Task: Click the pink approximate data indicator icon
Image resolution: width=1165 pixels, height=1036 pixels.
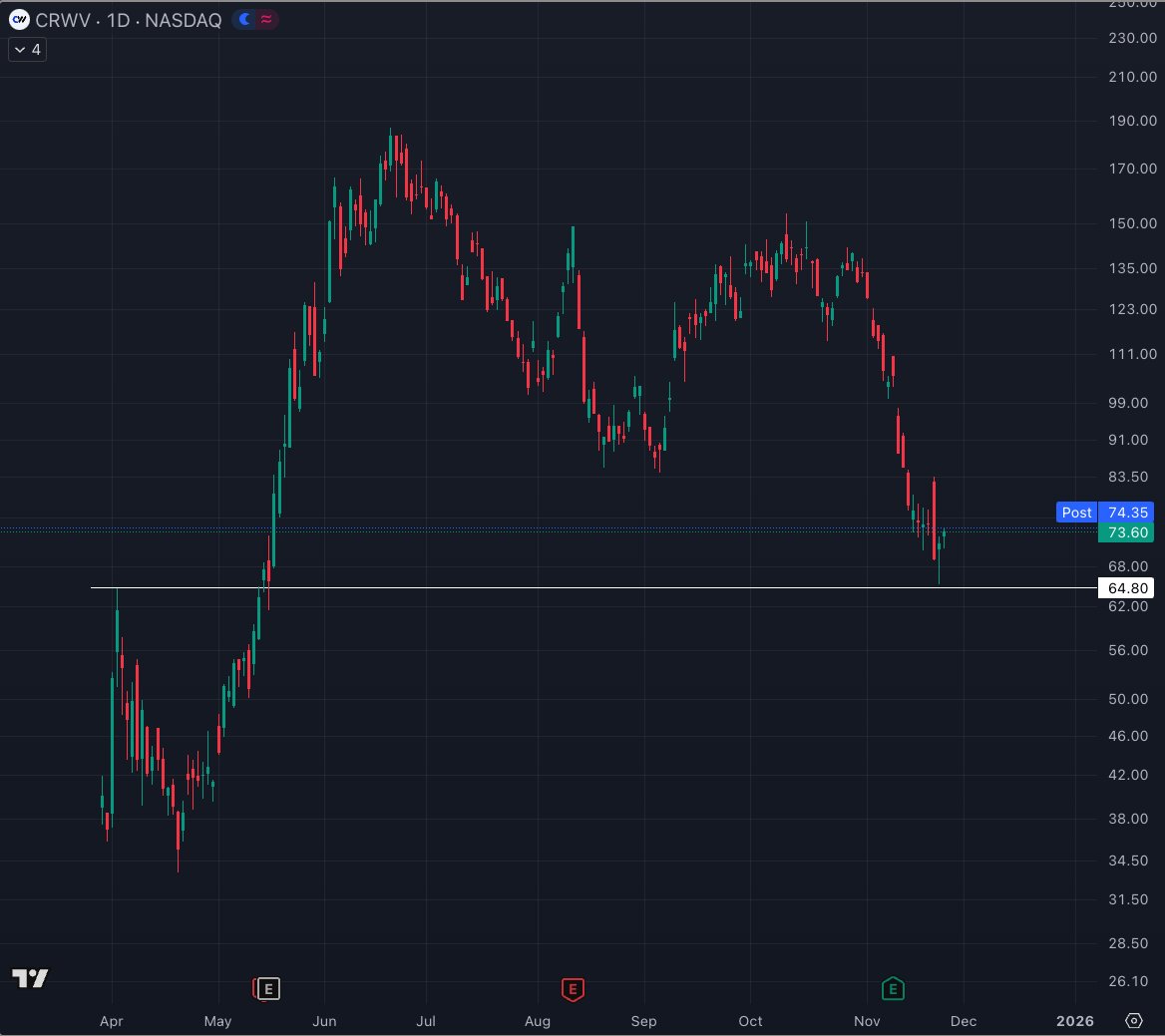Action: click(x=266, y=19)
